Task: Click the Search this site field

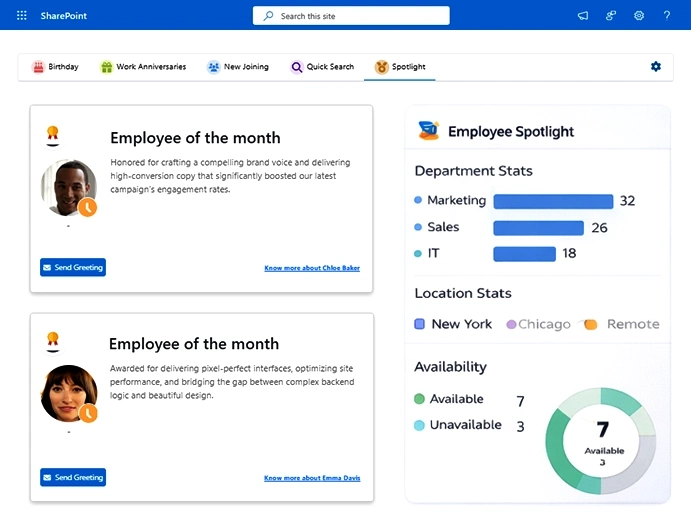Action: click(351, 16)
